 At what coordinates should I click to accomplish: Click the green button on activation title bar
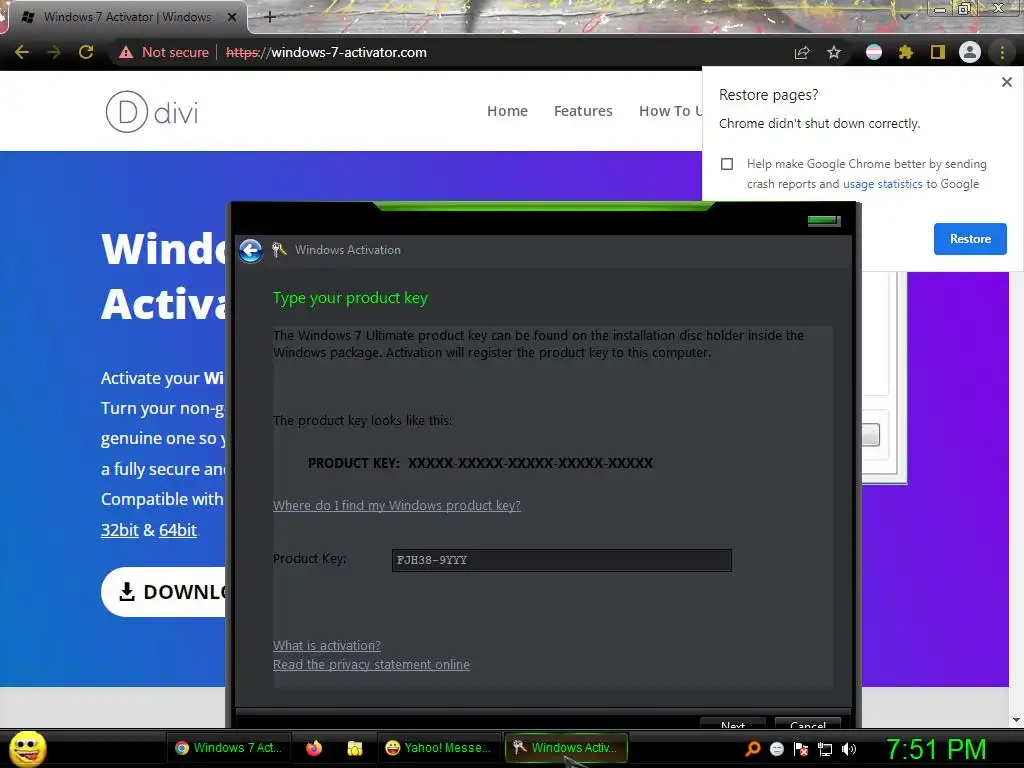click(x=824, y=221)
